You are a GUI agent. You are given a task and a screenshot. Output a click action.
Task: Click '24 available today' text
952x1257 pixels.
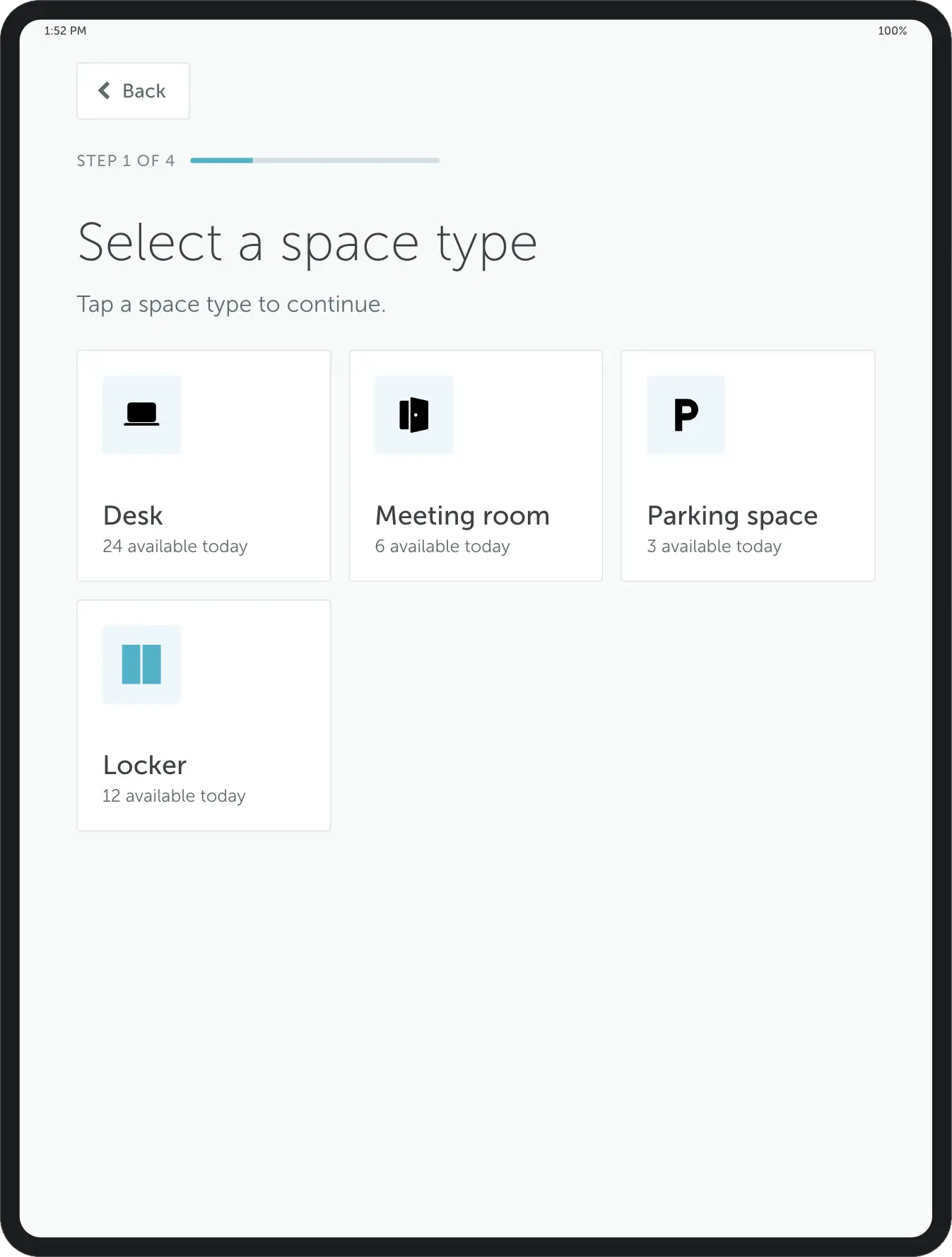tap(175, 546)
